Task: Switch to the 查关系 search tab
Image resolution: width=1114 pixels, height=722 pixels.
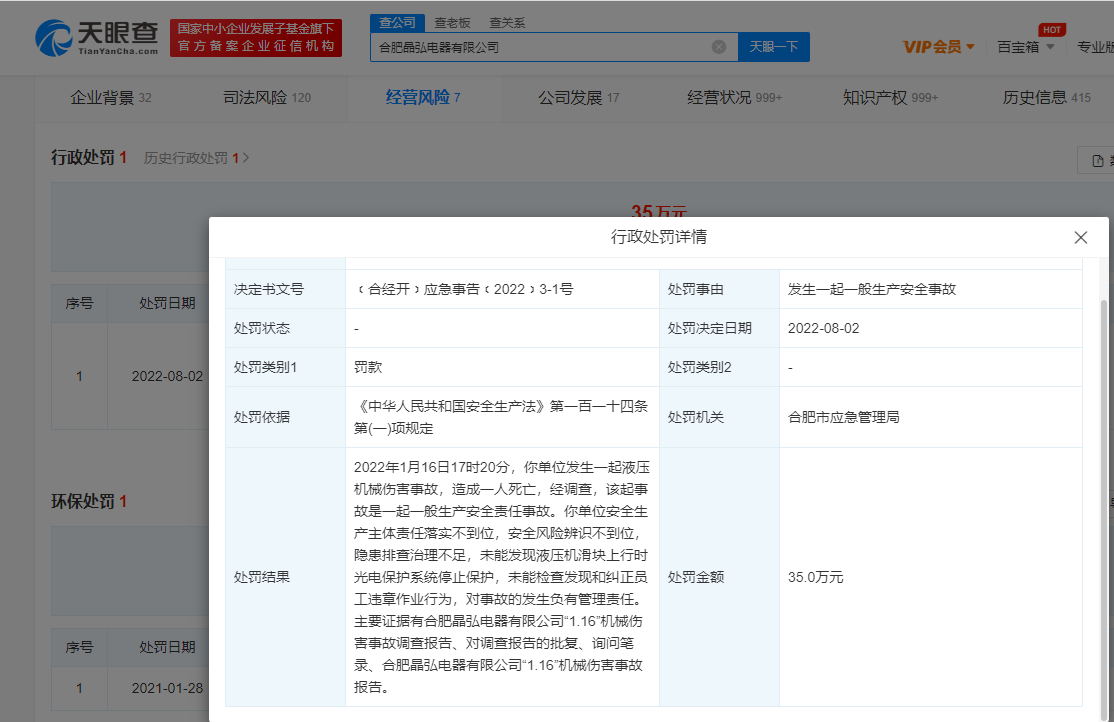Action: pyautogui.click(x=507, y=22)
